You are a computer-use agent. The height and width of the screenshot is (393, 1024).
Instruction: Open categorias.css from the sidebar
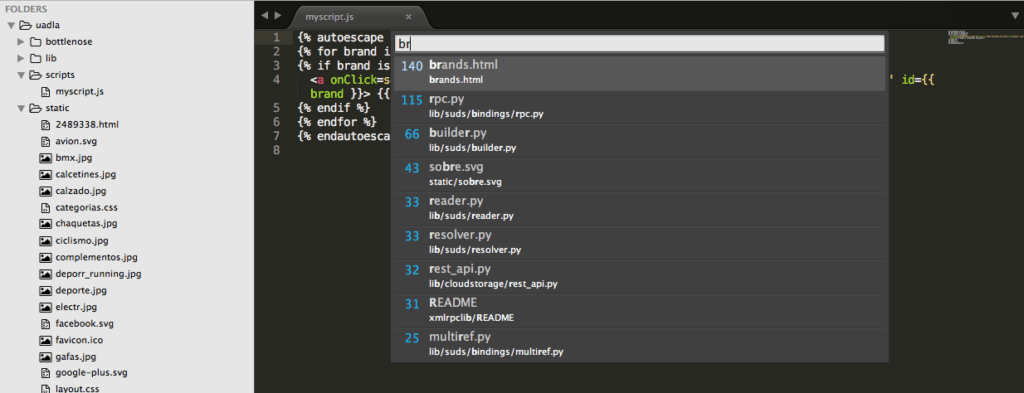(87, 208)
